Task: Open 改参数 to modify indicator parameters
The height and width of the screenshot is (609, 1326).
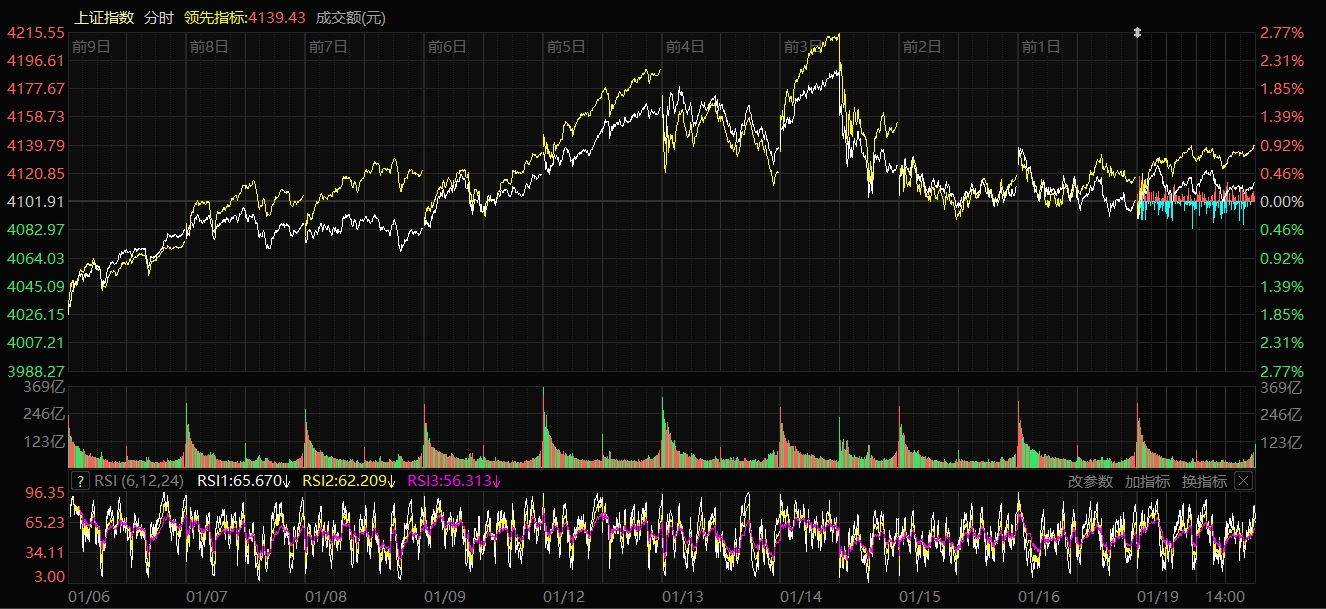Action: click(1089, 481)
